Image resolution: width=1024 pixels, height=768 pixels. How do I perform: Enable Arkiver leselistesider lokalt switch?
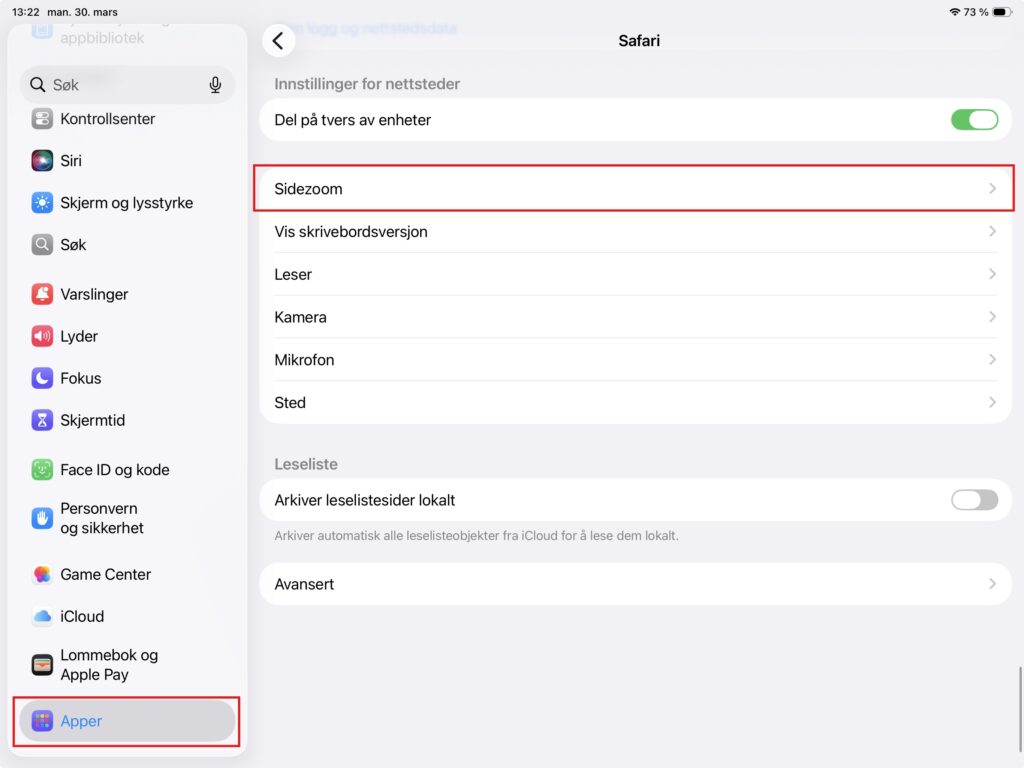pyautogui.click(x=974, y=500)
